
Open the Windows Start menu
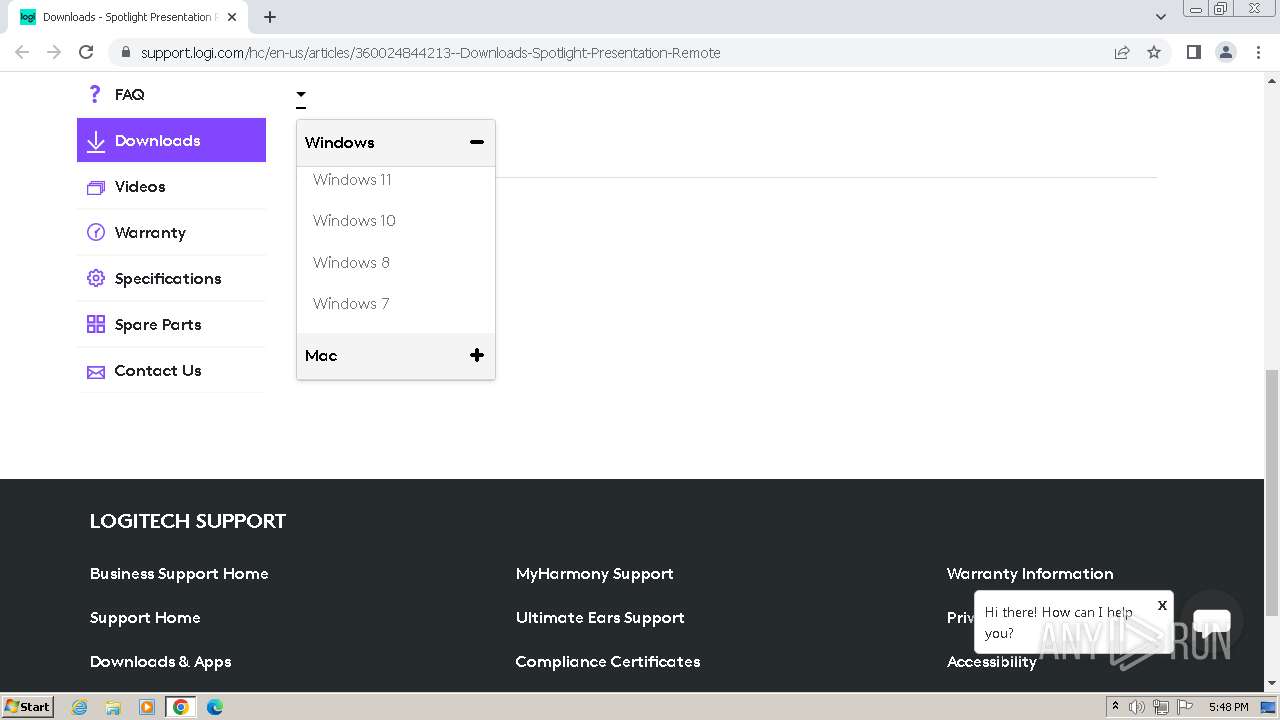click(28, 706)
